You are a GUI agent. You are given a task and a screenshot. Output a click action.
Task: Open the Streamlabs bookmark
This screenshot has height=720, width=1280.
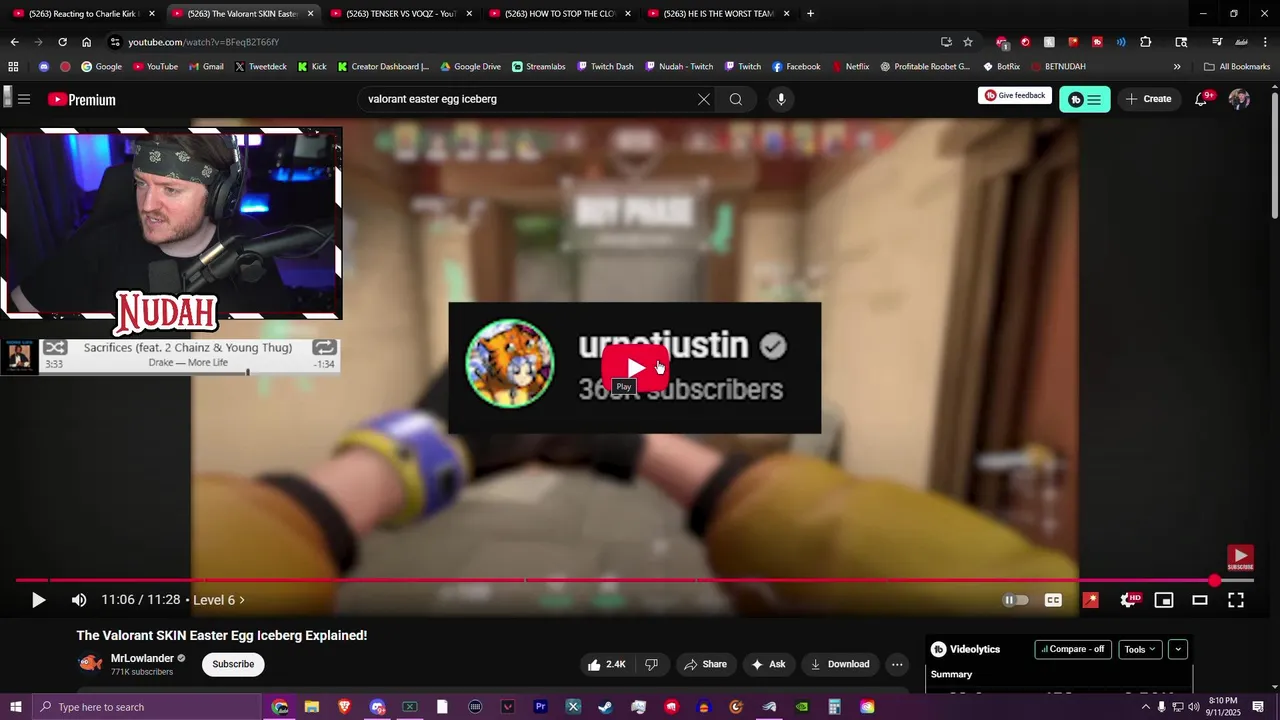tap(539, 67)
